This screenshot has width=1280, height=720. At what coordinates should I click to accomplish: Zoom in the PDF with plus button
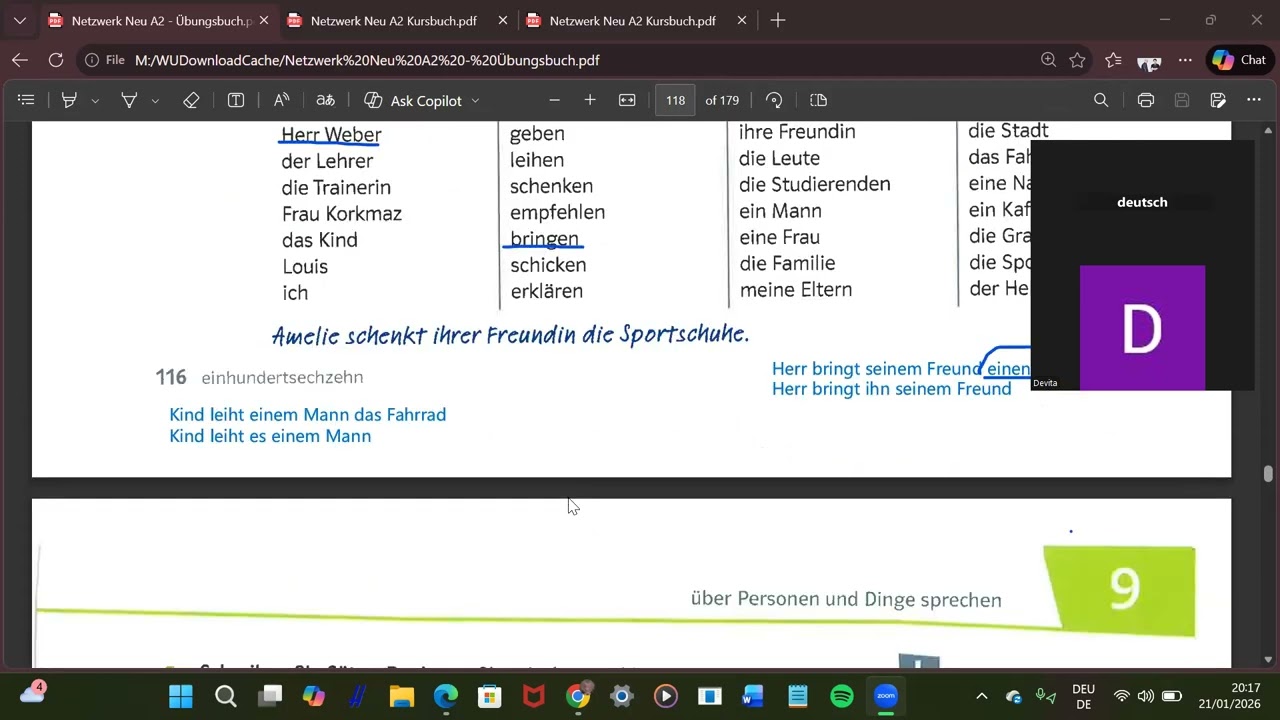tap(590, 100)
